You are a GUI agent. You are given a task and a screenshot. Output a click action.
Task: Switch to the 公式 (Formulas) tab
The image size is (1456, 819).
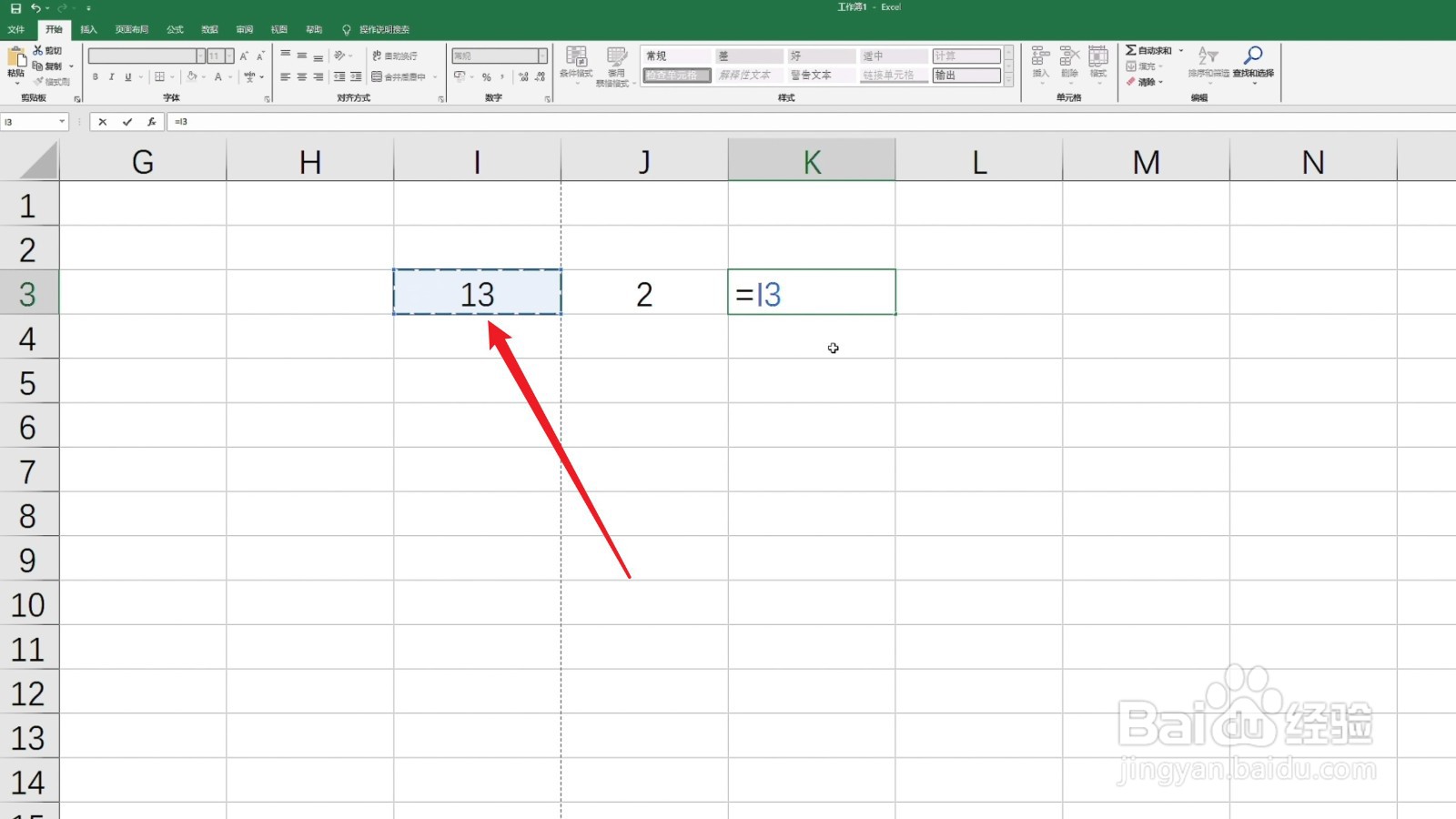[x=175, y=29]
